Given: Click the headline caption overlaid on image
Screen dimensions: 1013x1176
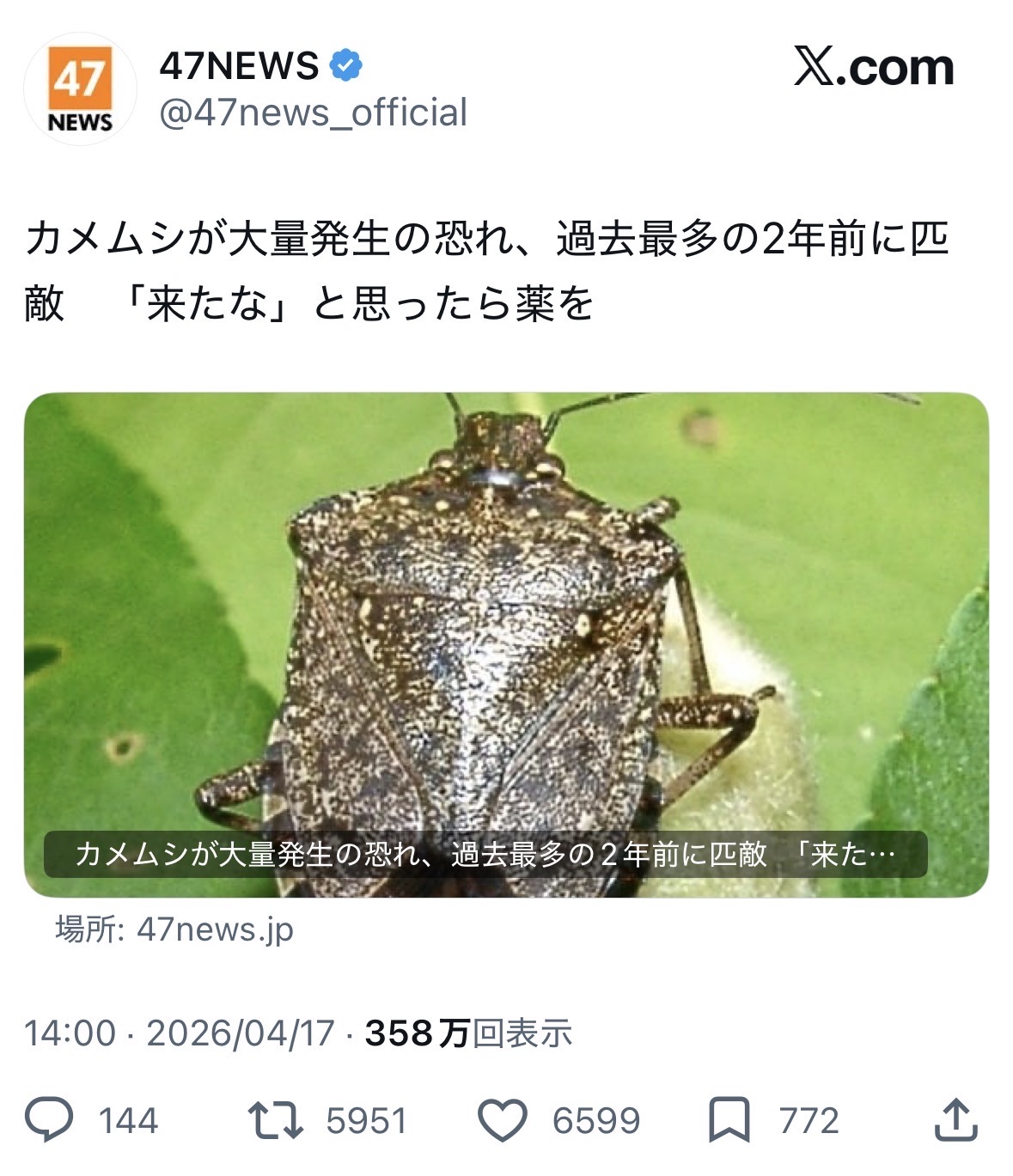Looking at the screenshot, I should coord(485,854).
